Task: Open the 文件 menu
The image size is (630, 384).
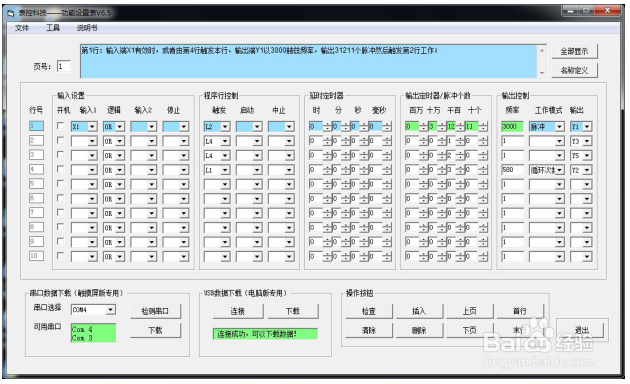Action: point(22,28)
